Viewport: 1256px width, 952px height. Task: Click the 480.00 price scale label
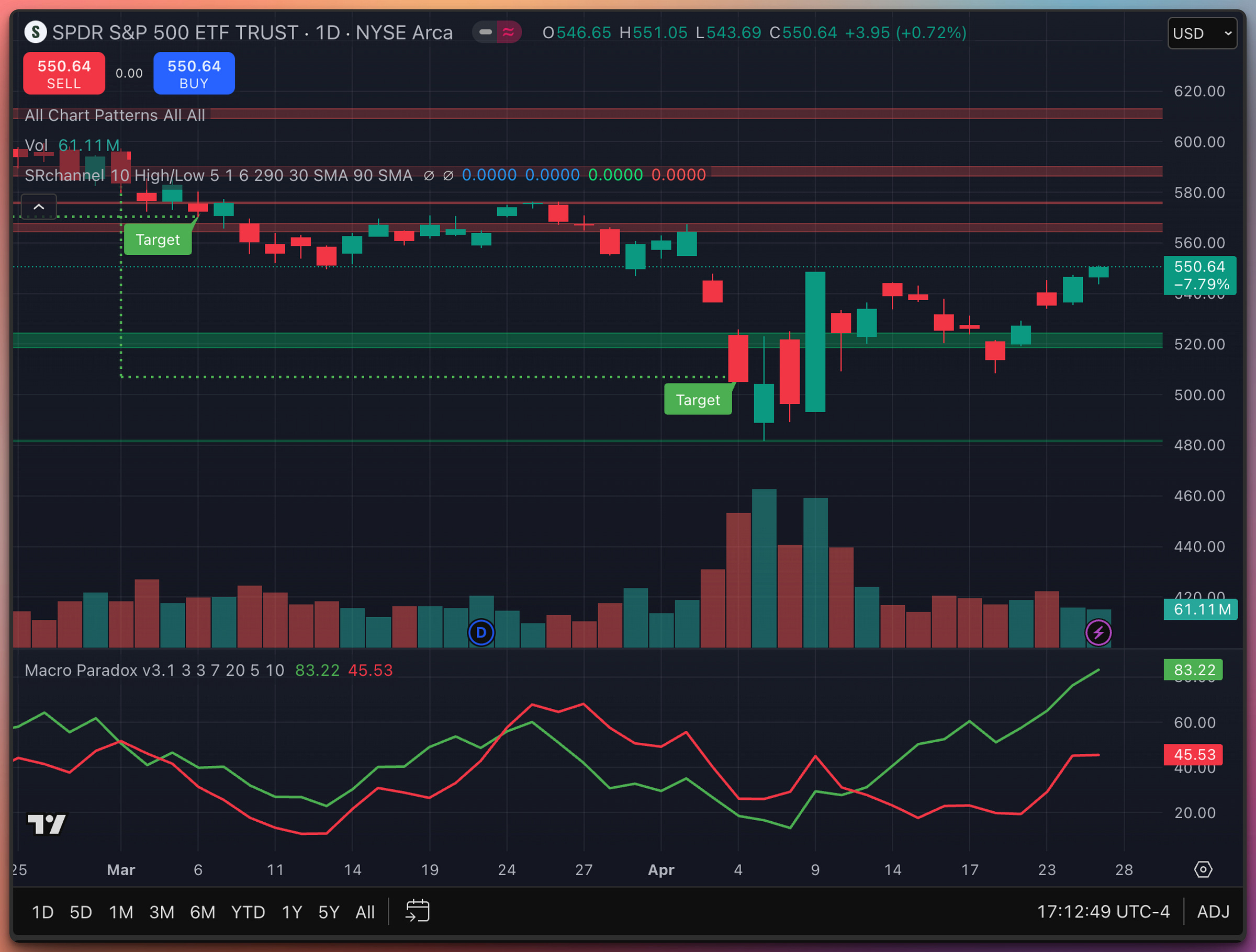[x=1200, y=445]
